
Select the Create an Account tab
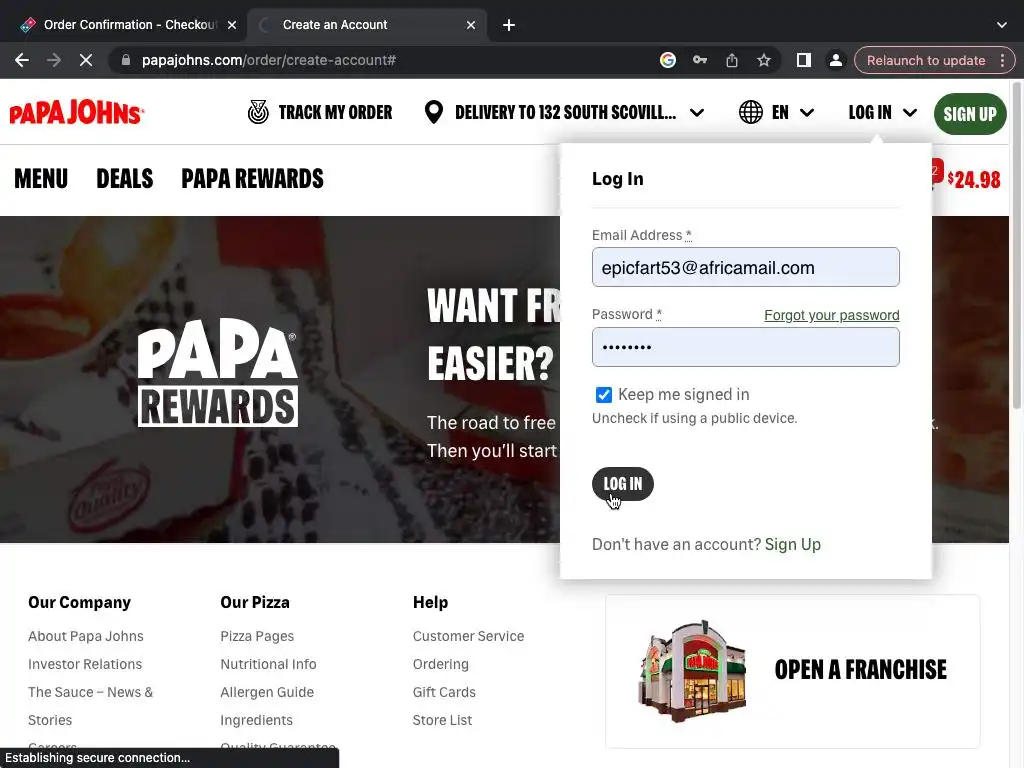click(366, 25)
